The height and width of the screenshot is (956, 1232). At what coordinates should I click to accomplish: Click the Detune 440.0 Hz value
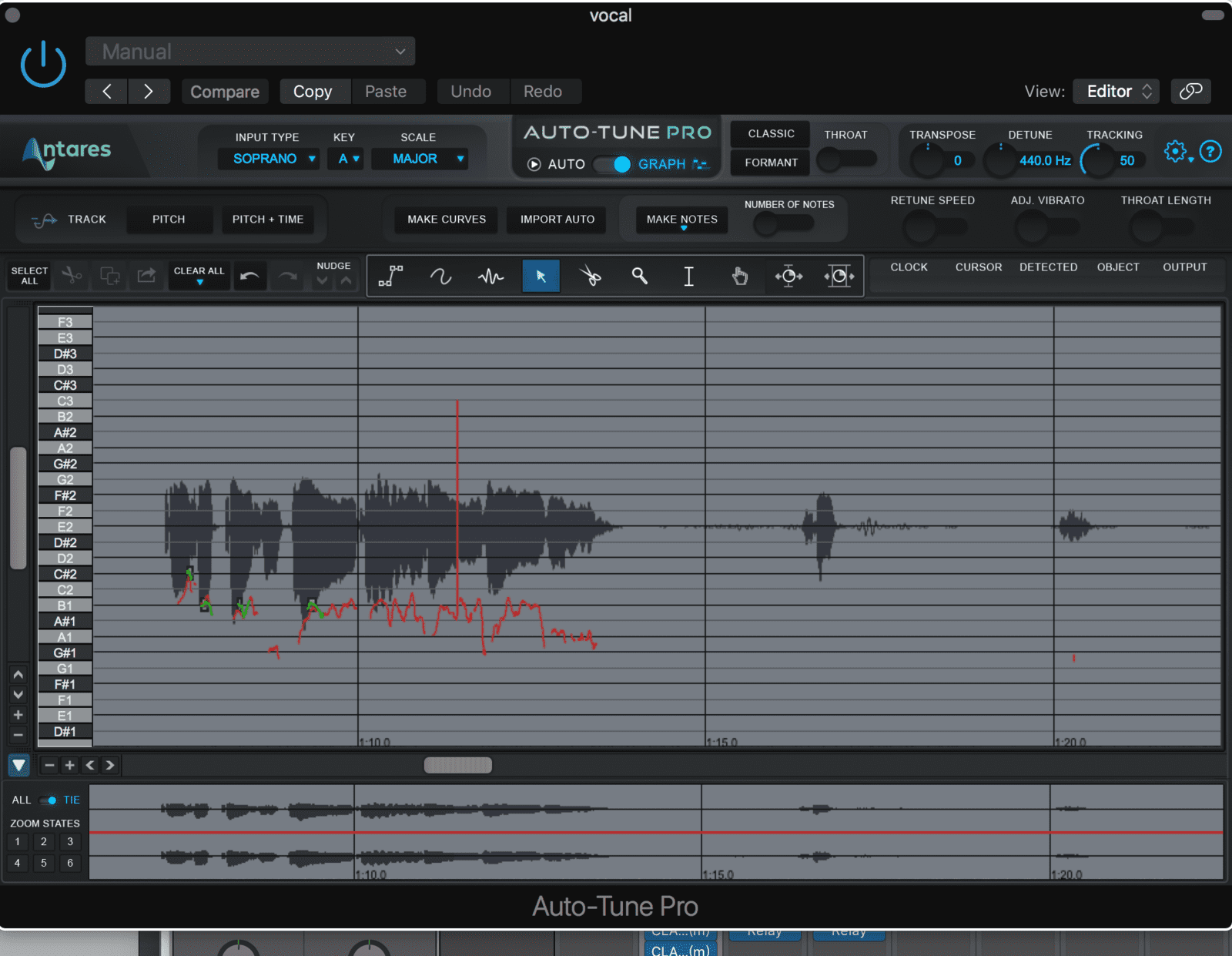click(1045, 160)
